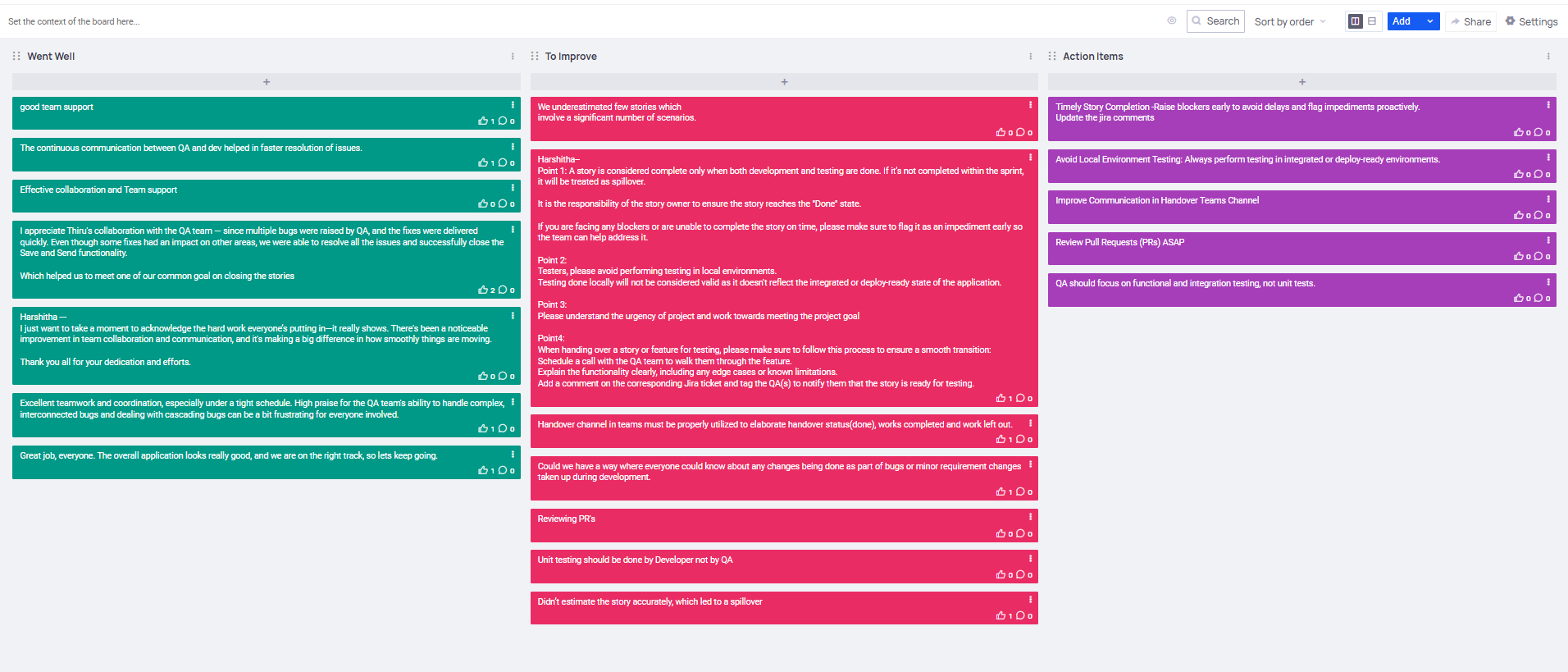1568x672 pixels.
Task: Open the Action Items column options menu
Action: click(x=1548, y=57)
